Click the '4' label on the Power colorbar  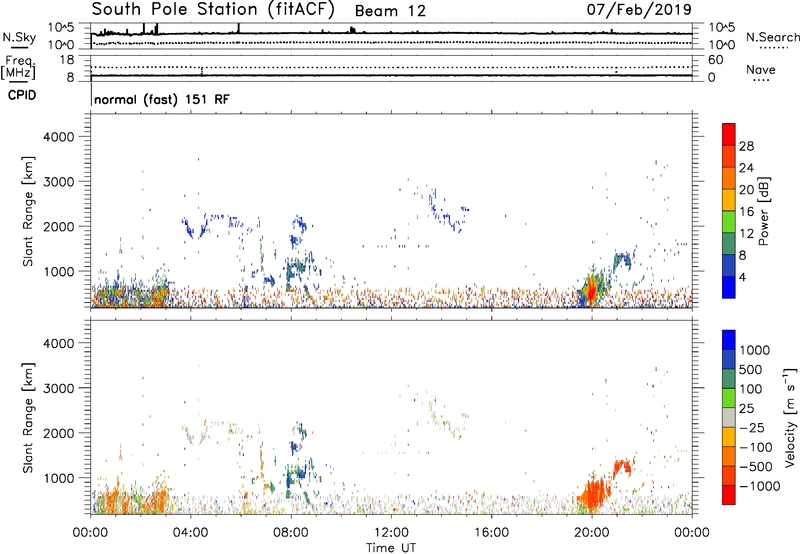point(742,277)
